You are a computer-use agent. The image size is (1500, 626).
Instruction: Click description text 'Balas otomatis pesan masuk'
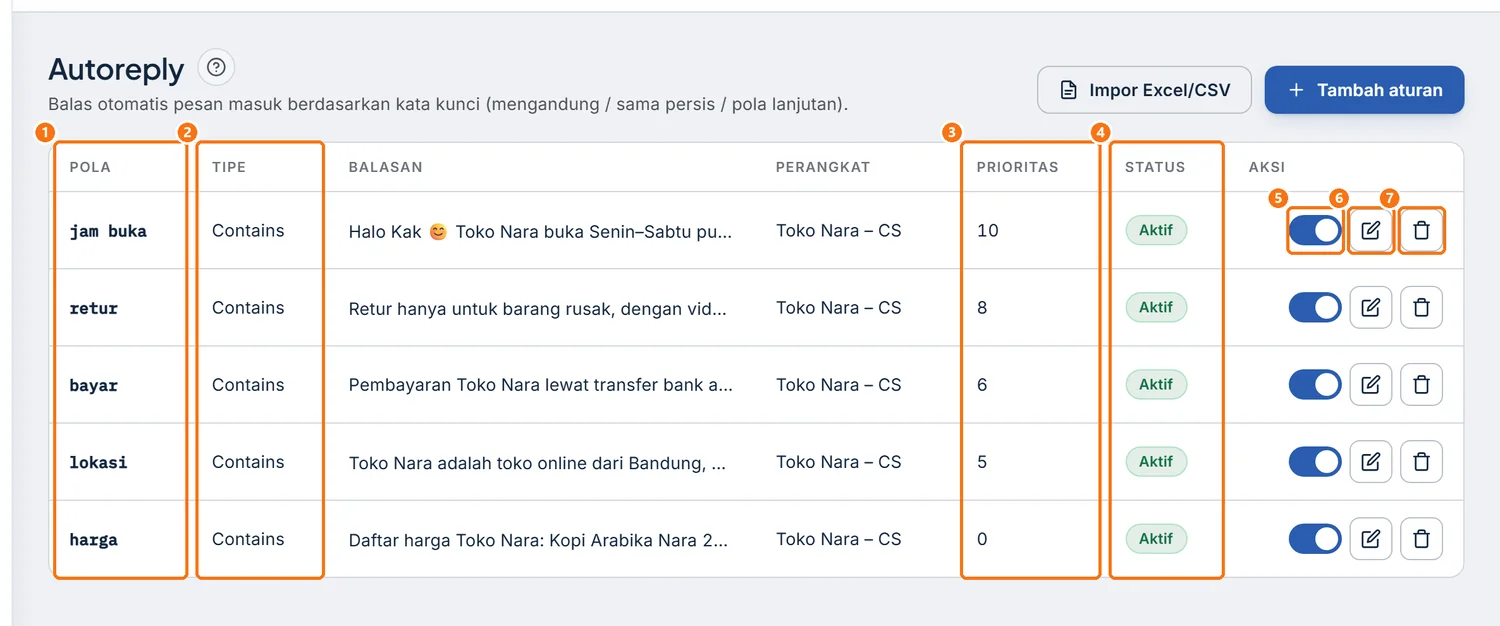448,104
